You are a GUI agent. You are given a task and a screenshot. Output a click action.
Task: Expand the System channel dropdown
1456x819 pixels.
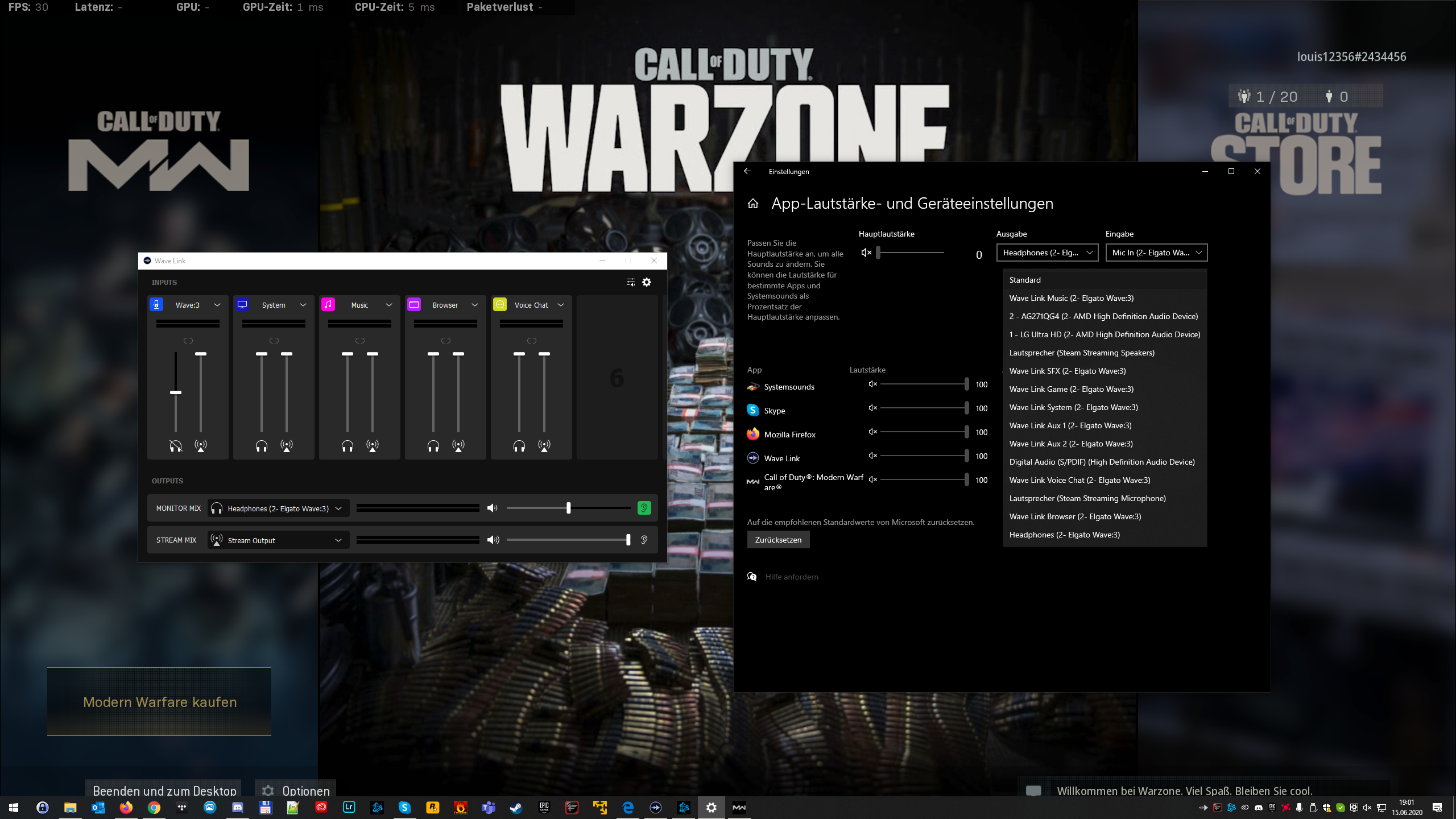303,305
